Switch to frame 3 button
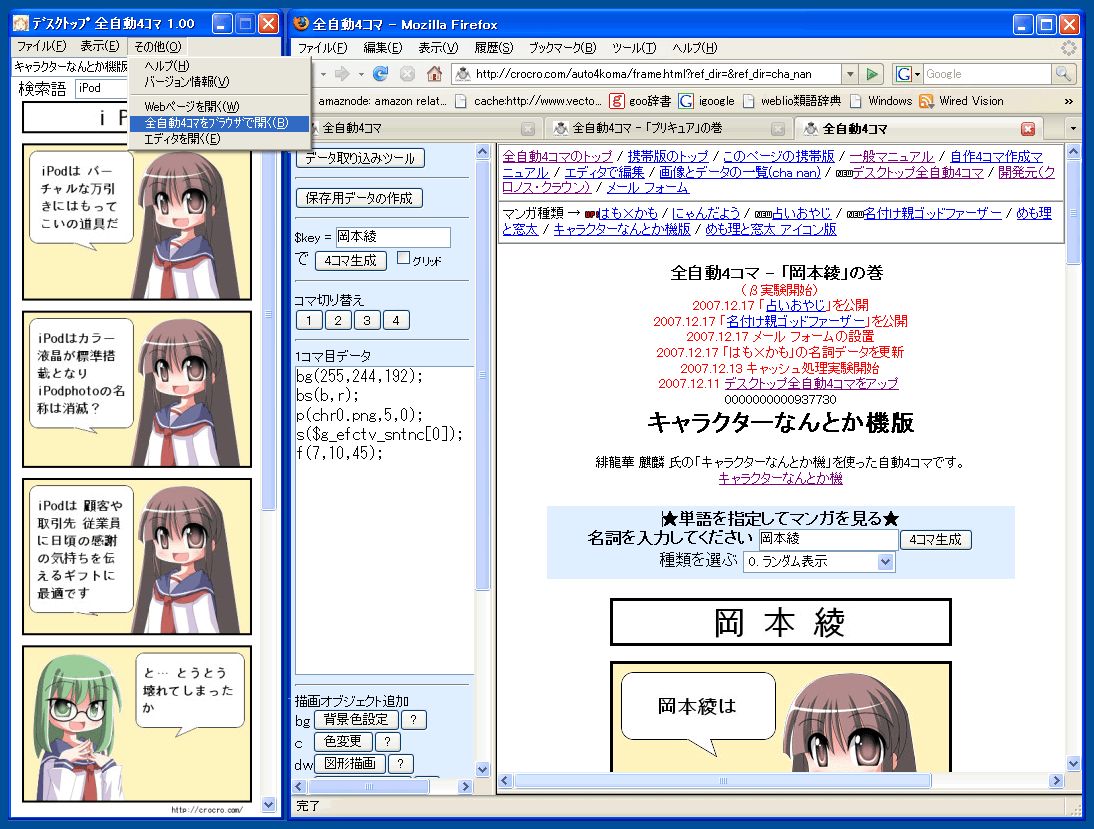Viewport: 1094px width, 829px height. (x=367, y=320)
